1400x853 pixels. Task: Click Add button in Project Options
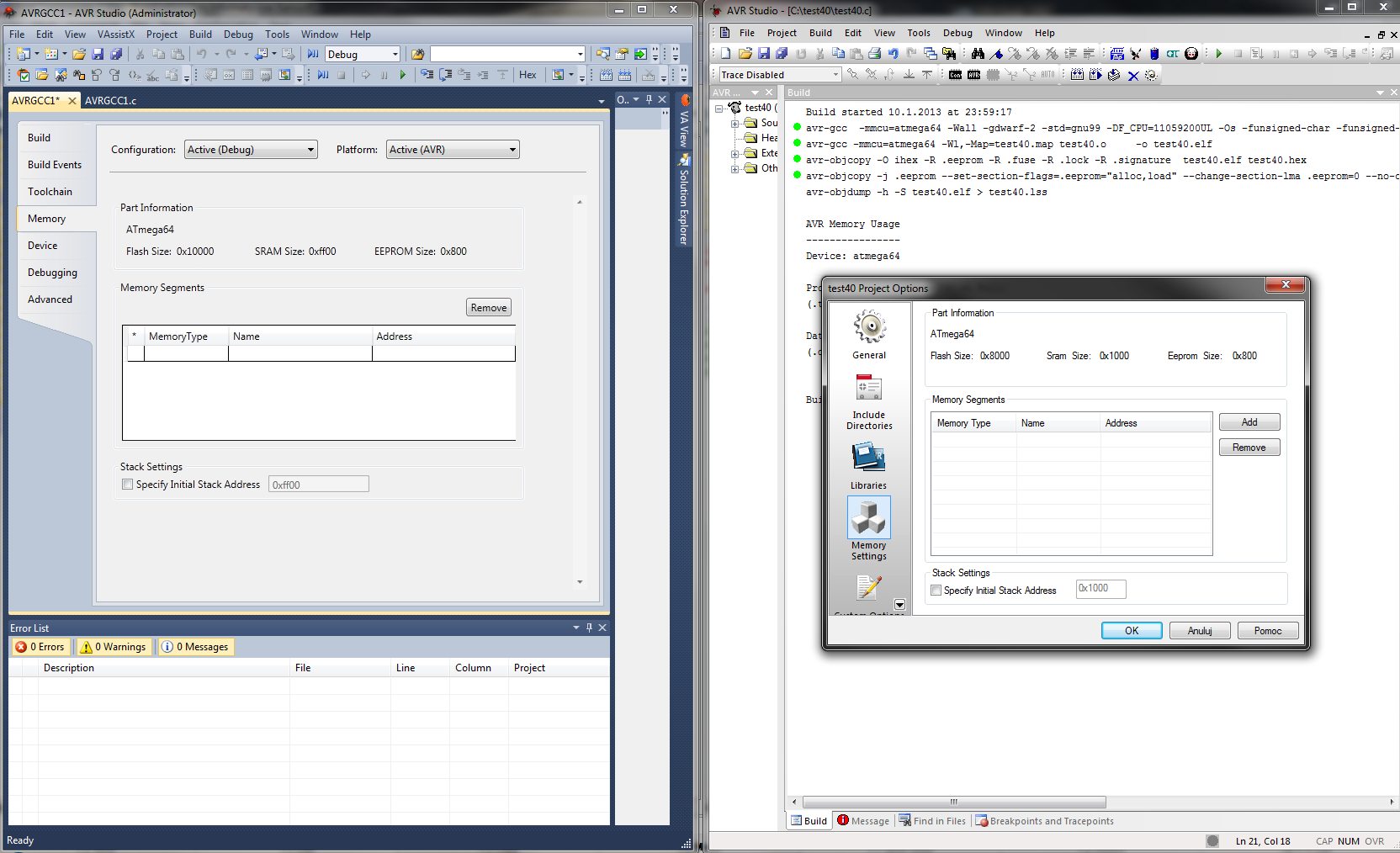coord(1249,422)
